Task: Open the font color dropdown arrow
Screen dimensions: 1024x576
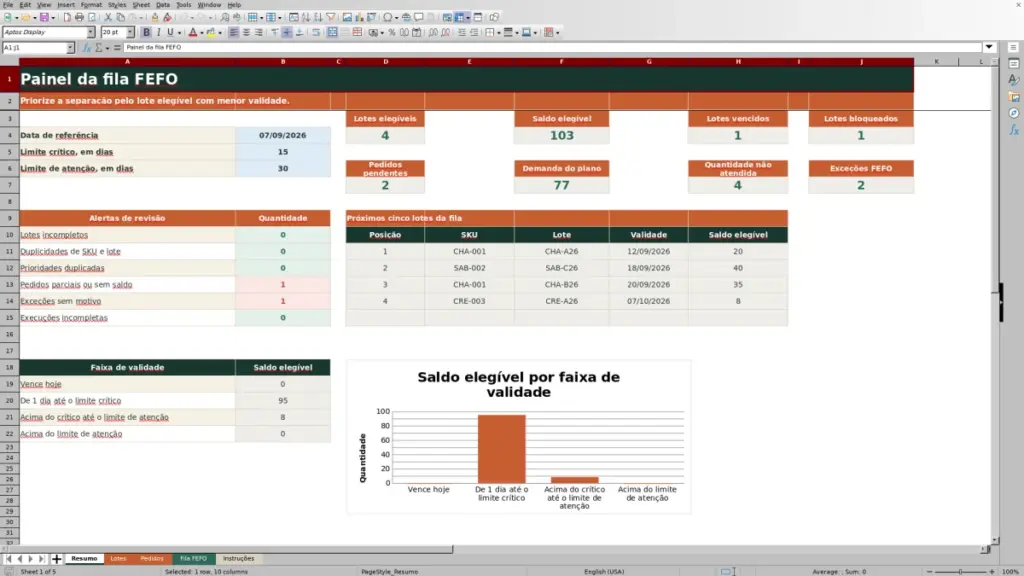Action: 201,33
